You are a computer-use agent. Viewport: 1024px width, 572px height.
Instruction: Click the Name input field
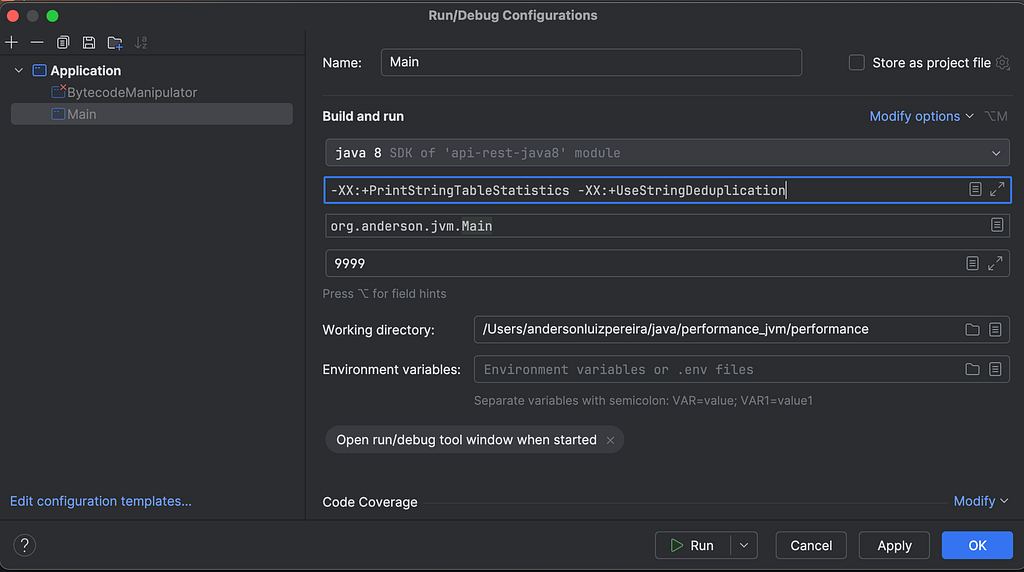591,63
